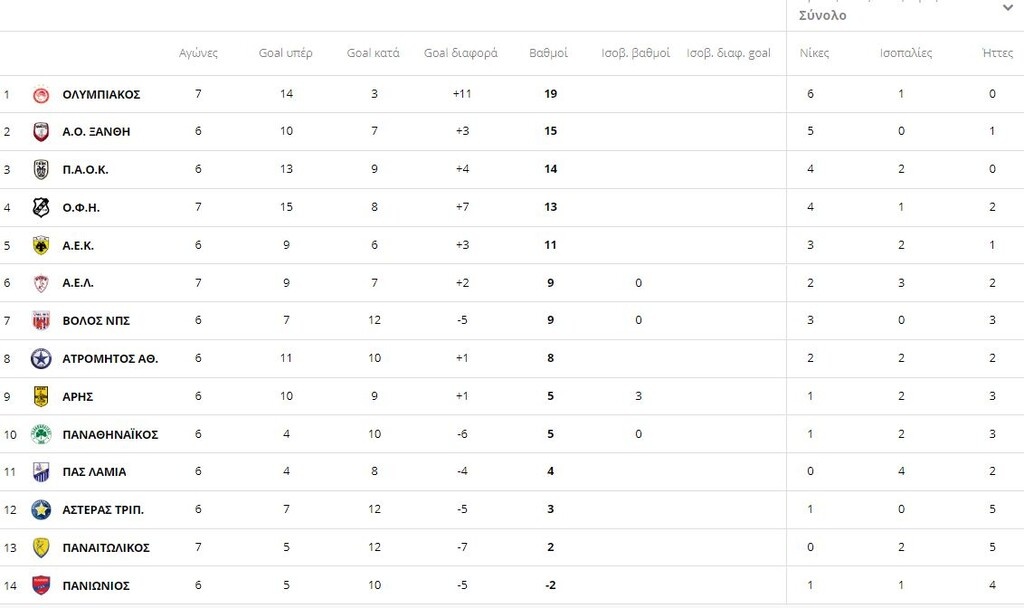This screenshot has width=1024, height=608.
Task: Click the Ισοπαλίες column header
Action: pos(906,53)
